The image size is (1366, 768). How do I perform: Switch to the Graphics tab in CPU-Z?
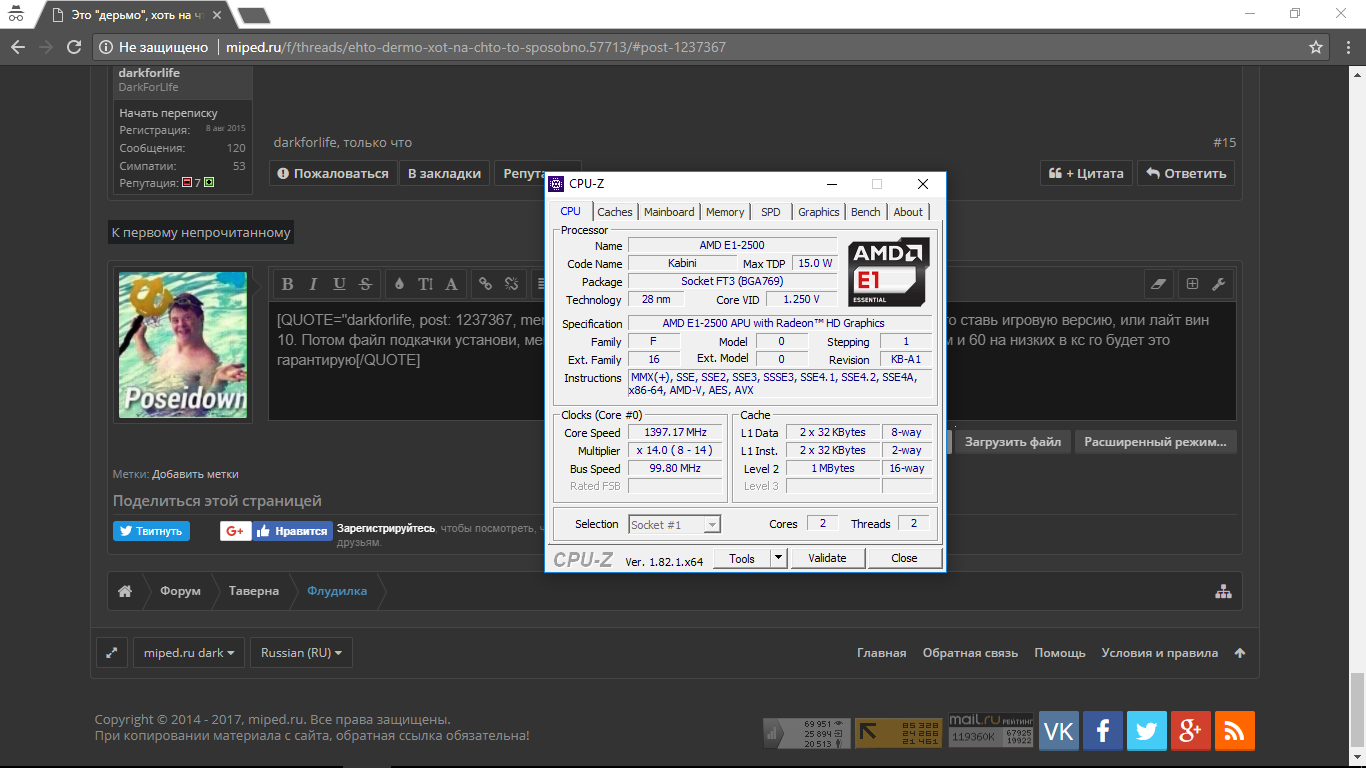point(819,212)
